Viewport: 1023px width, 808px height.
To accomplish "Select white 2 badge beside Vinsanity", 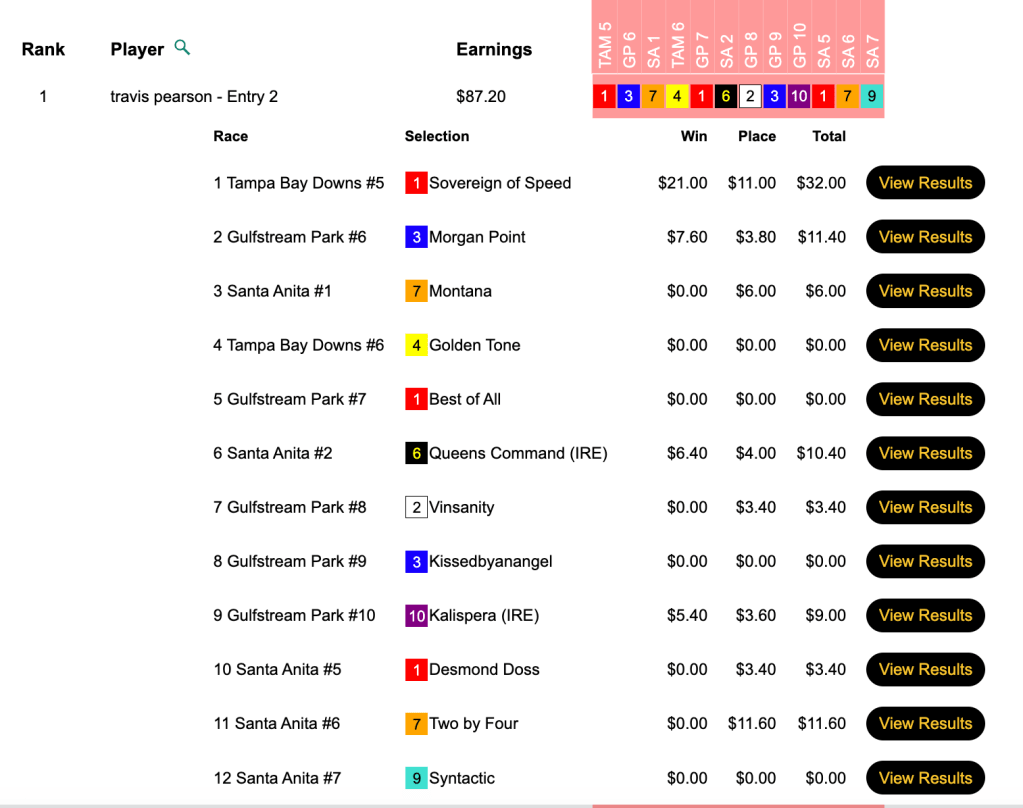I will point(416,507).
